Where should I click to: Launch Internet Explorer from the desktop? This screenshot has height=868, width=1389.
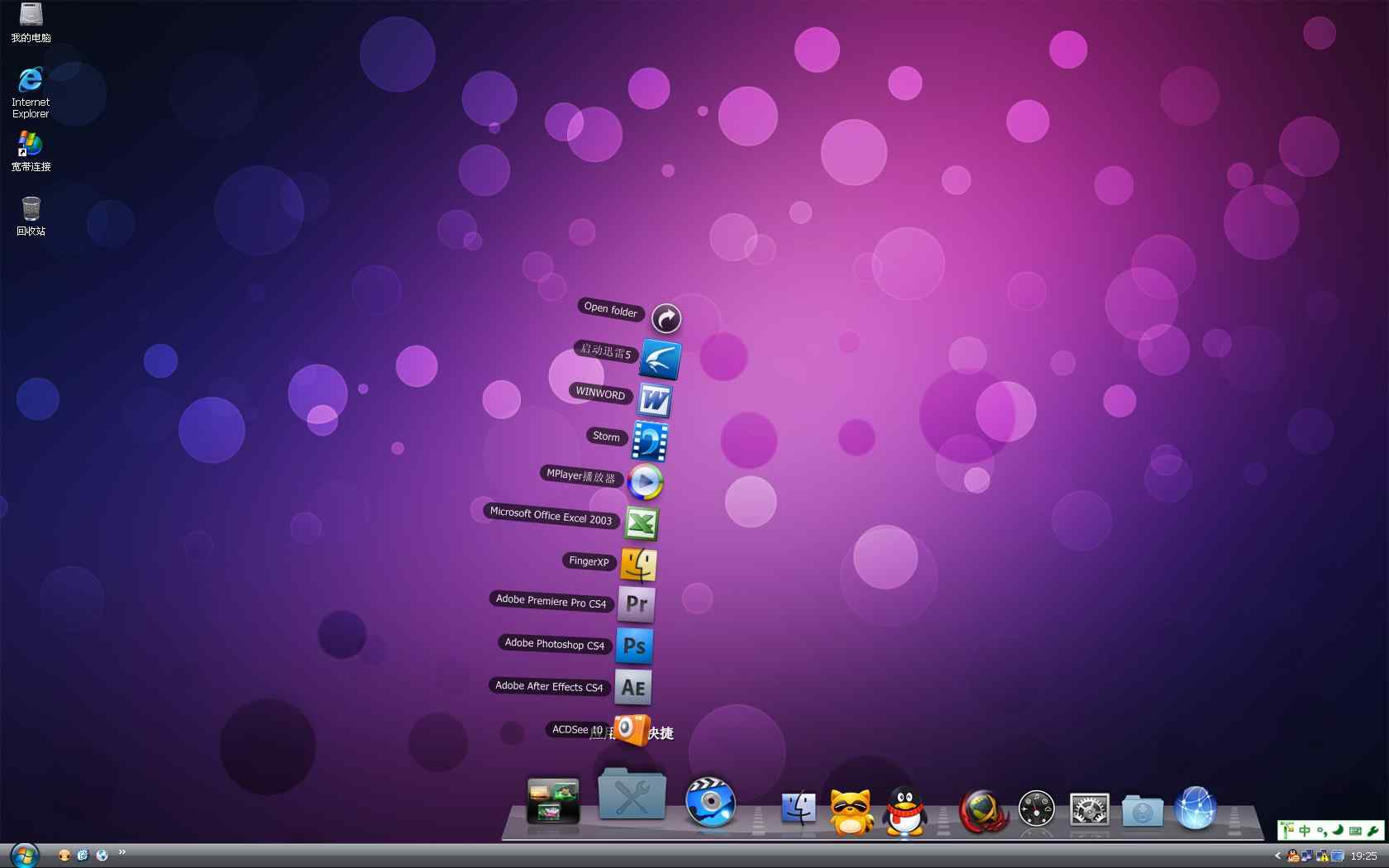coord(31,92)
